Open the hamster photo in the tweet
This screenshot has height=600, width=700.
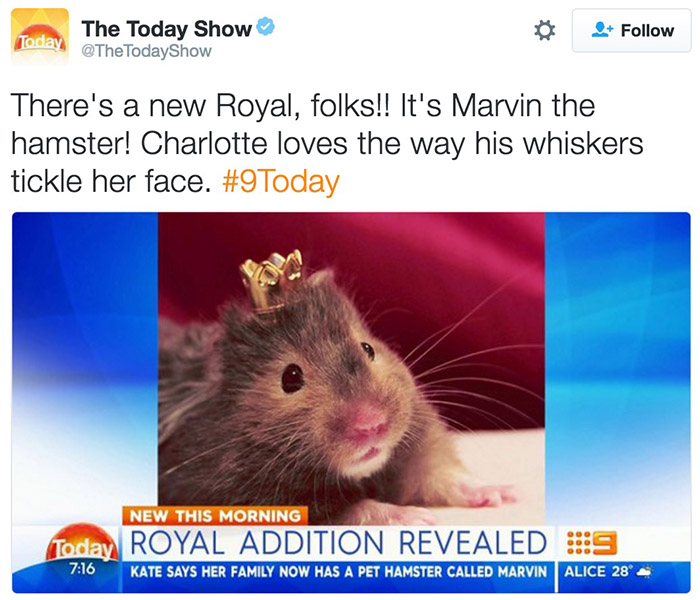click(x=351, y=402)
